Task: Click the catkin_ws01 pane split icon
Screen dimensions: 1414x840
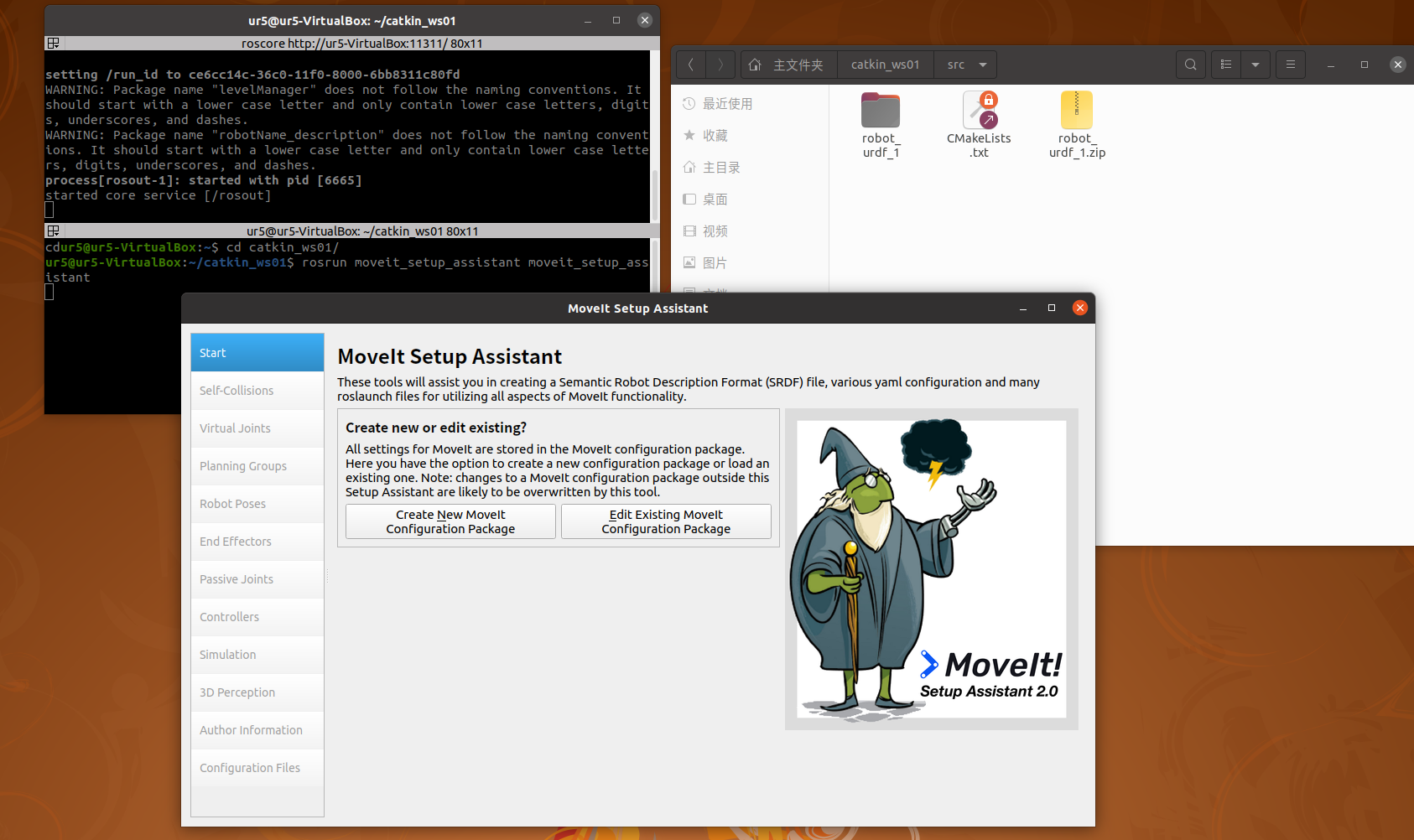Action: 53,231
